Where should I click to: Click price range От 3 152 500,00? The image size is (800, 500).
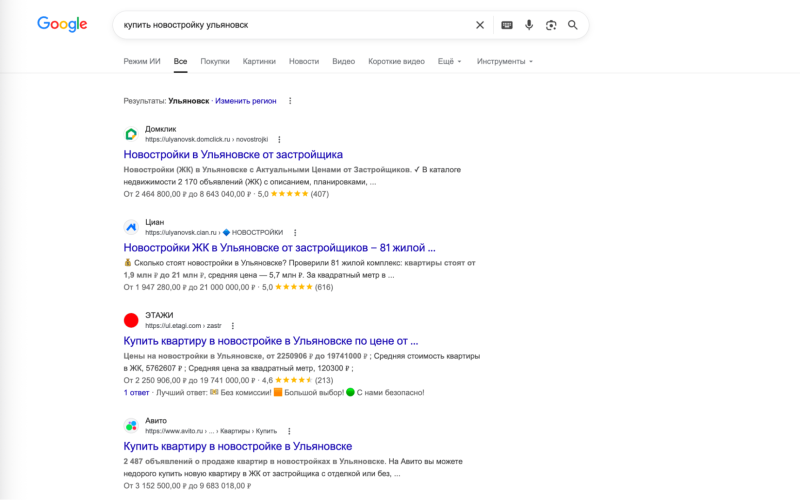pyautogui.click(x=187, y=486)
